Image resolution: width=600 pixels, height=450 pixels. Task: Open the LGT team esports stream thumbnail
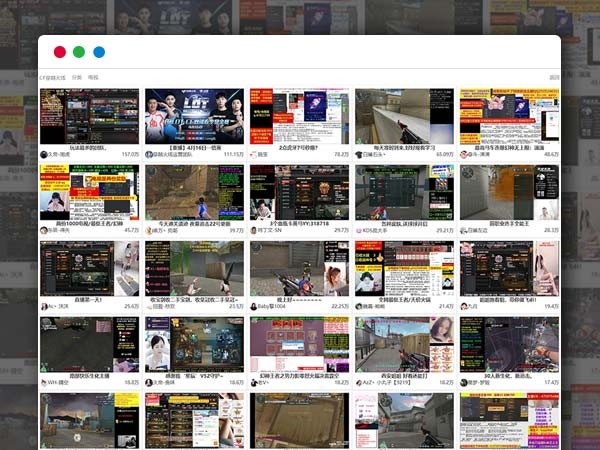pos(194,116)
